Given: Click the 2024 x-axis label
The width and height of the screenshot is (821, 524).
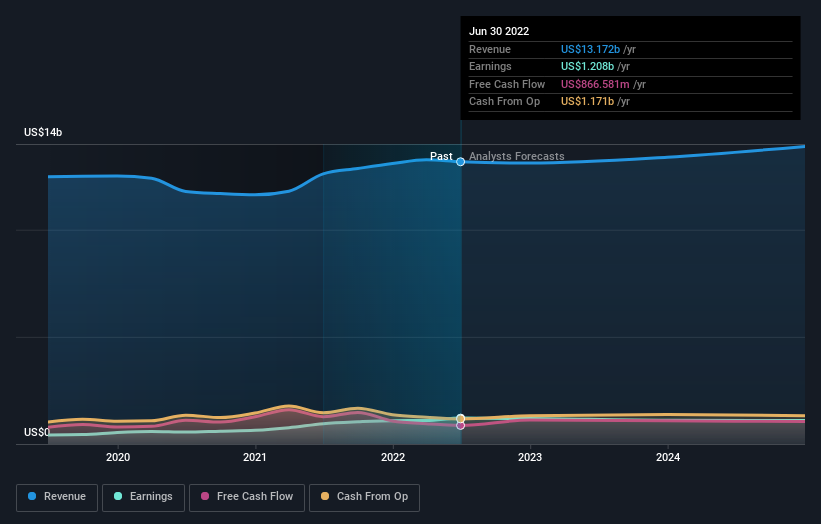Looking at the screenshot, I should 668,457.
